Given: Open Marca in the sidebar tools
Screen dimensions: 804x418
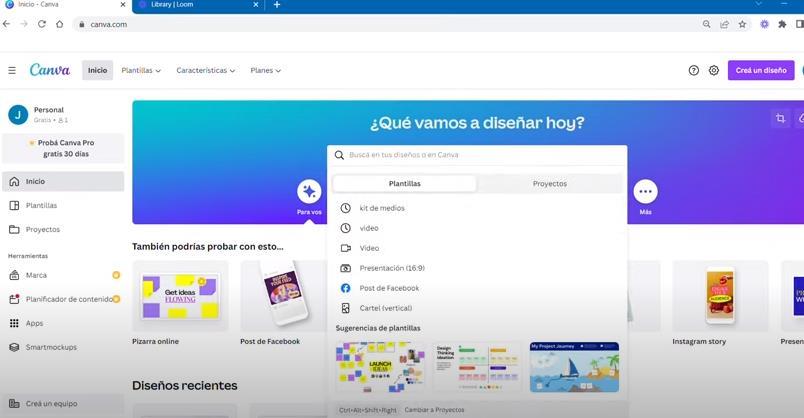Looking at the screenshot, I should click(63, 275).
